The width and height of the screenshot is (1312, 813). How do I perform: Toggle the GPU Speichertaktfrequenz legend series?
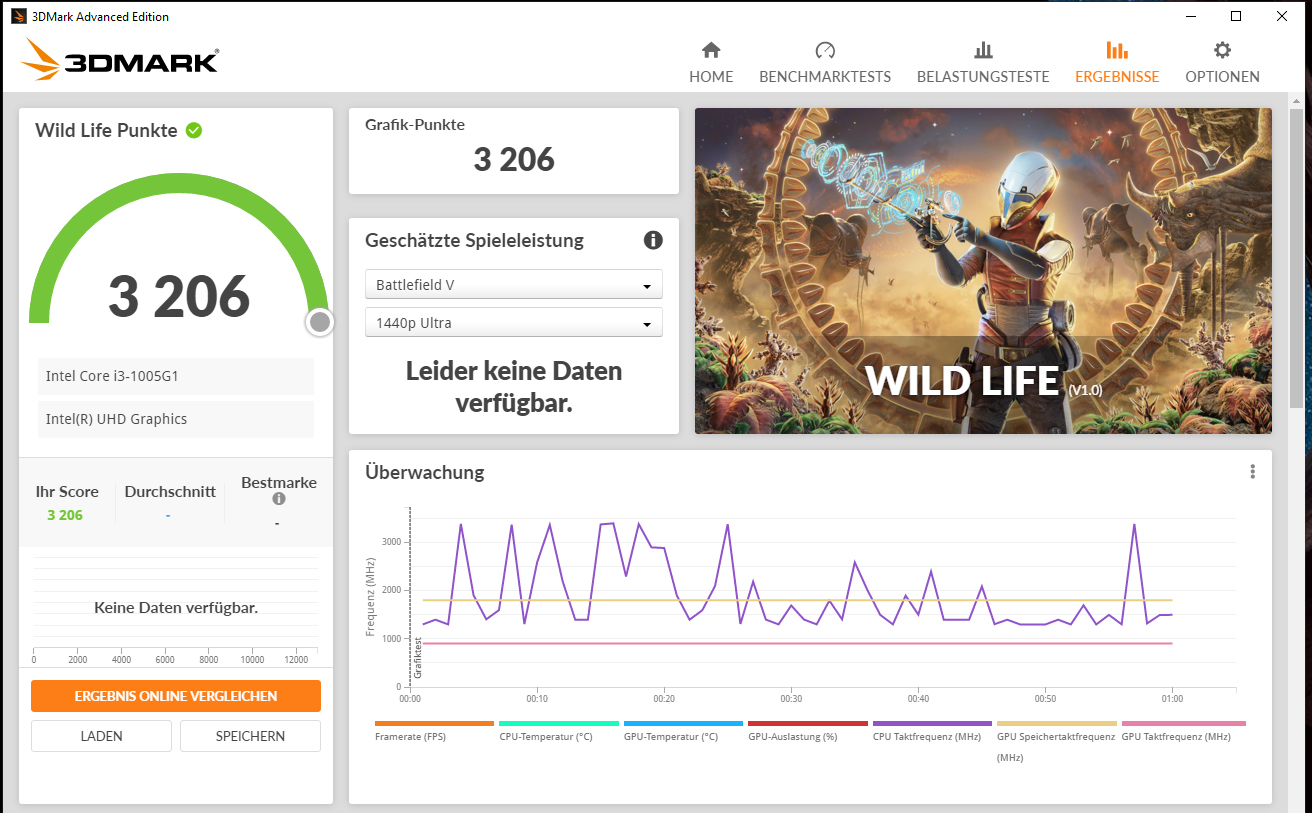pos(1057,741)
